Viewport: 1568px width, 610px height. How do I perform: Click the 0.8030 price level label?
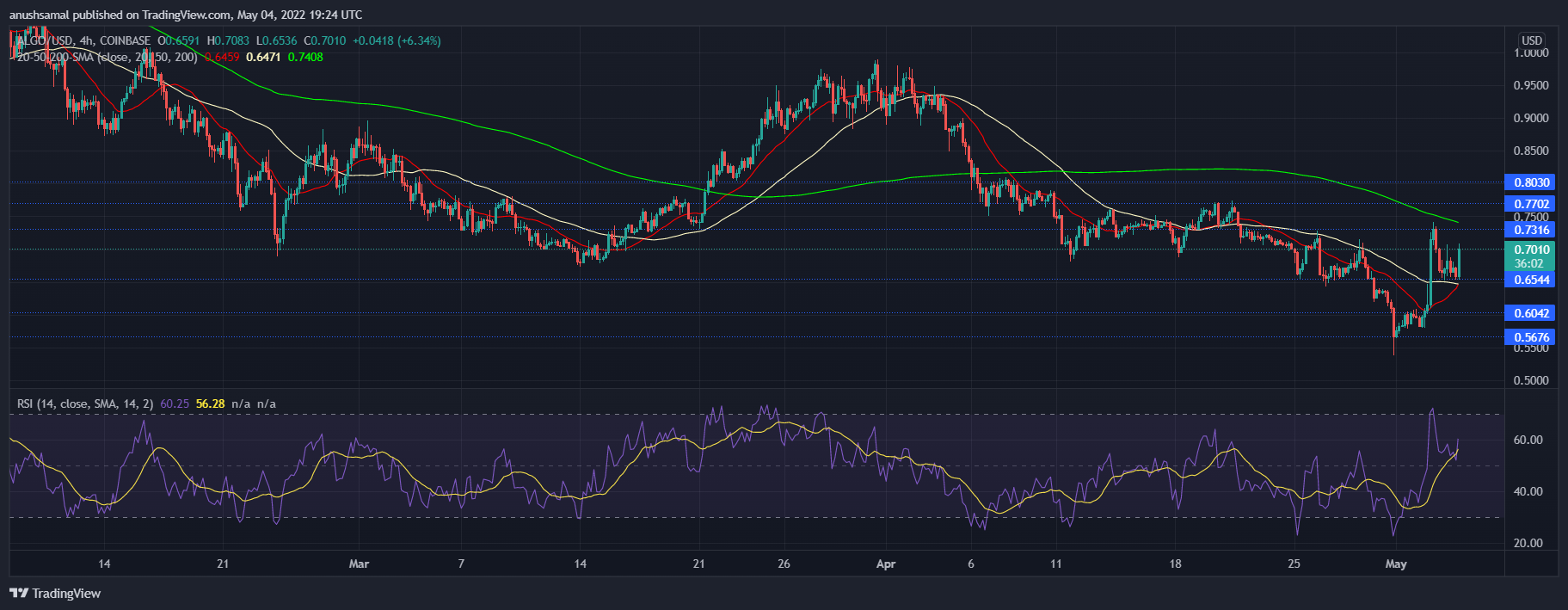1531,182
